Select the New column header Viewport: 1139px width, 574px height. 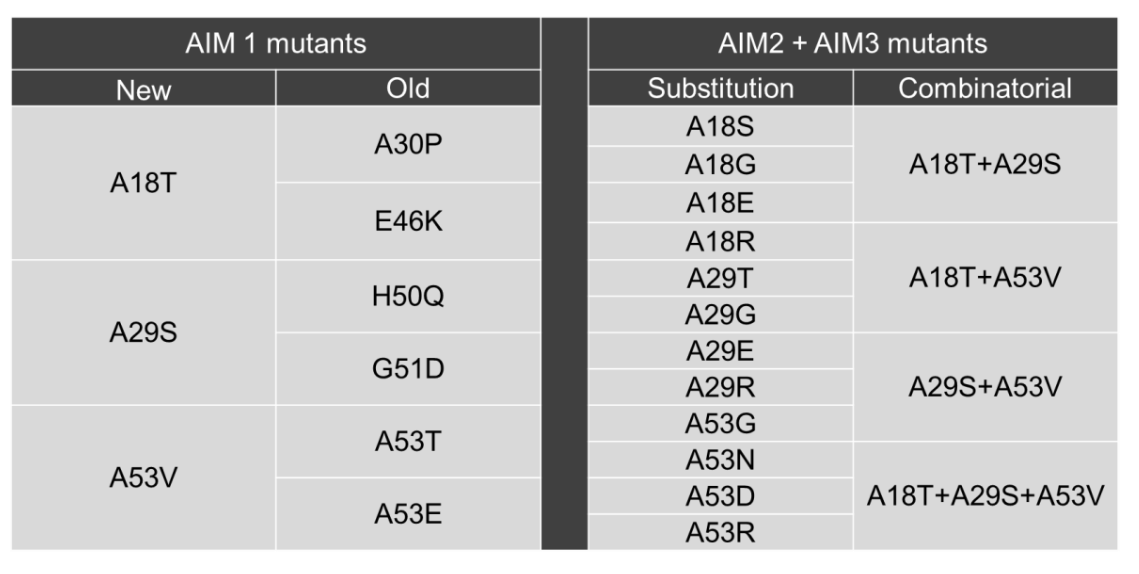tap(144, 90)
